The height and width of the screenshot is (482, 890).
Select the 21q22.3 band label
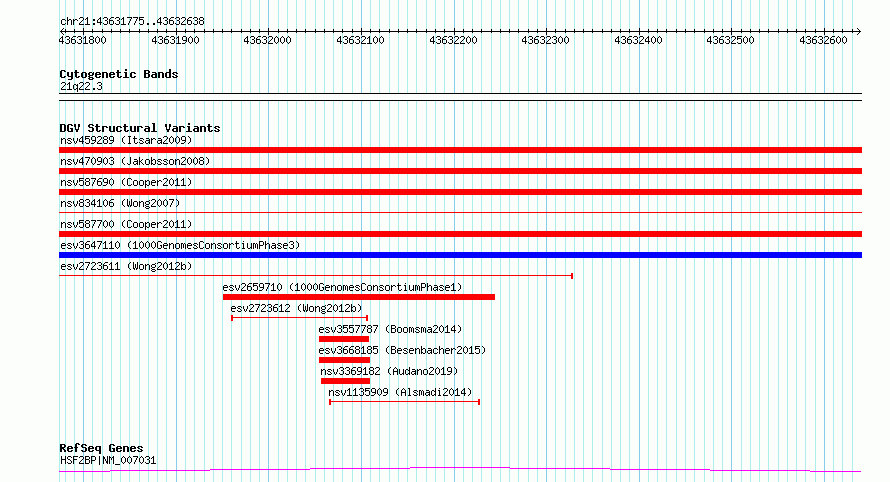pyautogui.click(x=81, y=86)
